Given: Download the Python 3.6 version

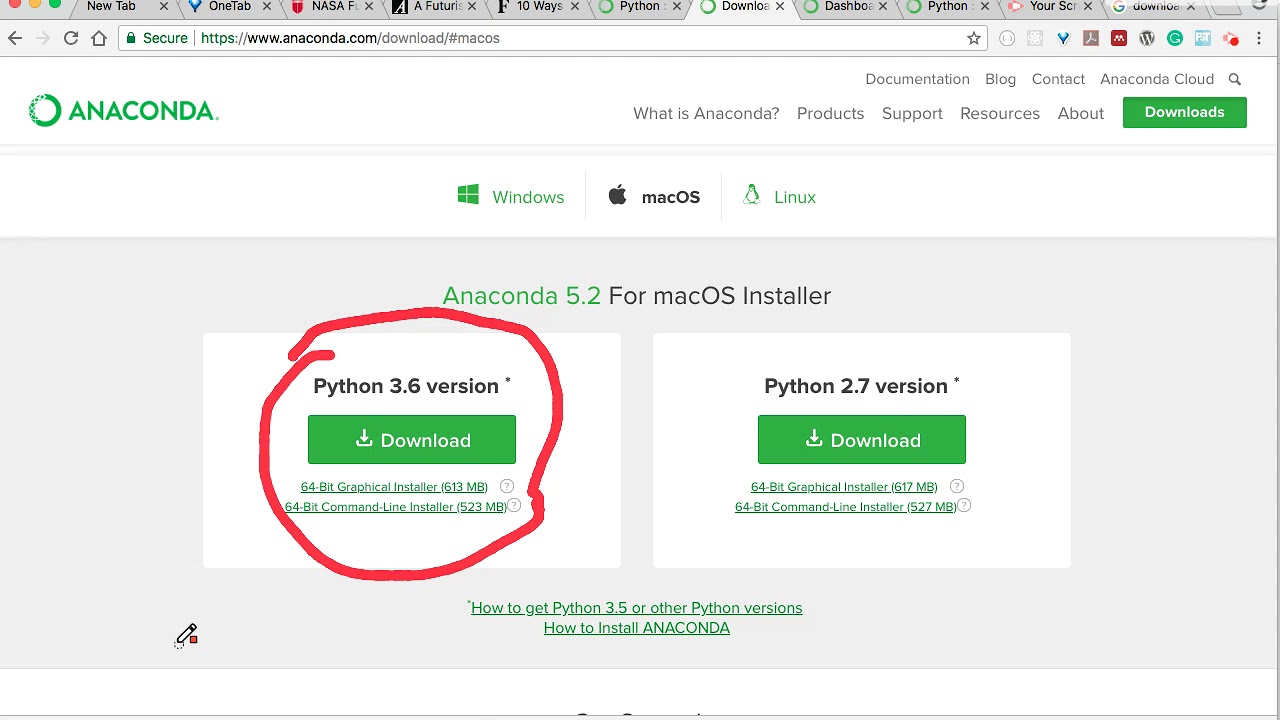Looking at the screenshot, I should (412, 440).
